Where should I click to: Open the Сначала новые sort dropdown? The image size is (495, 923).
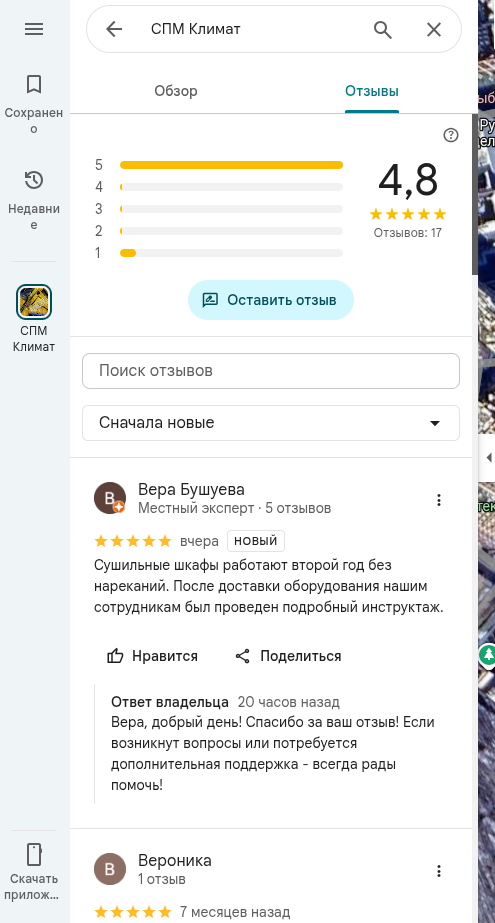[x=271, y=423]
